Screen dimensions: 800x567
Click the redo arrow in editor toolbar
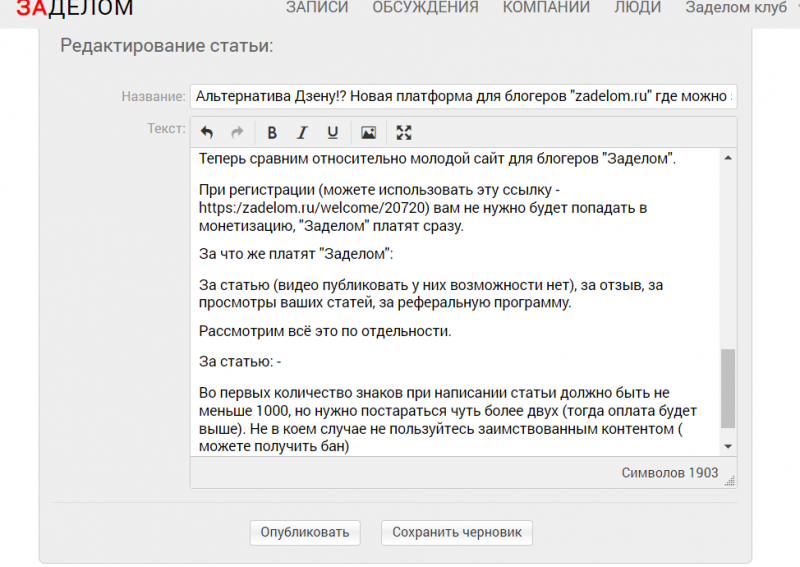click(237, 133)
